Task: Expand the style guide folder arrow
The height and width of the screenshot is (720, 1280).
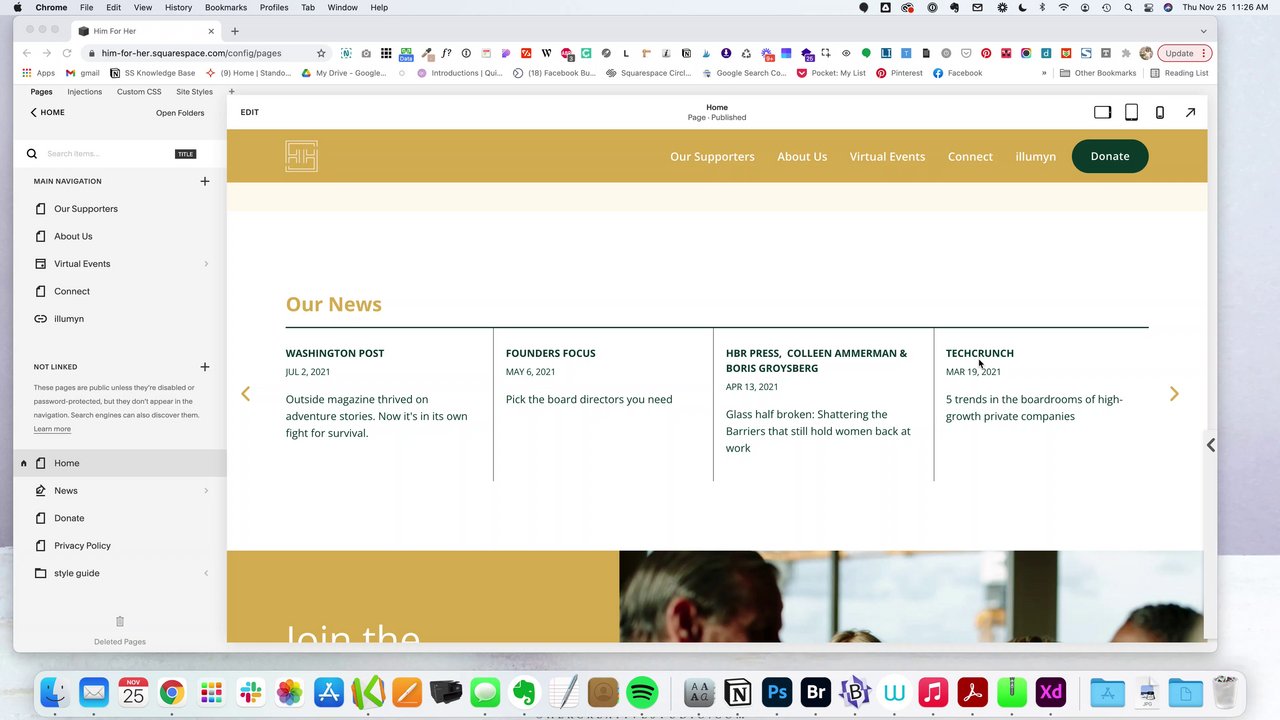Action: pos(206,573)
